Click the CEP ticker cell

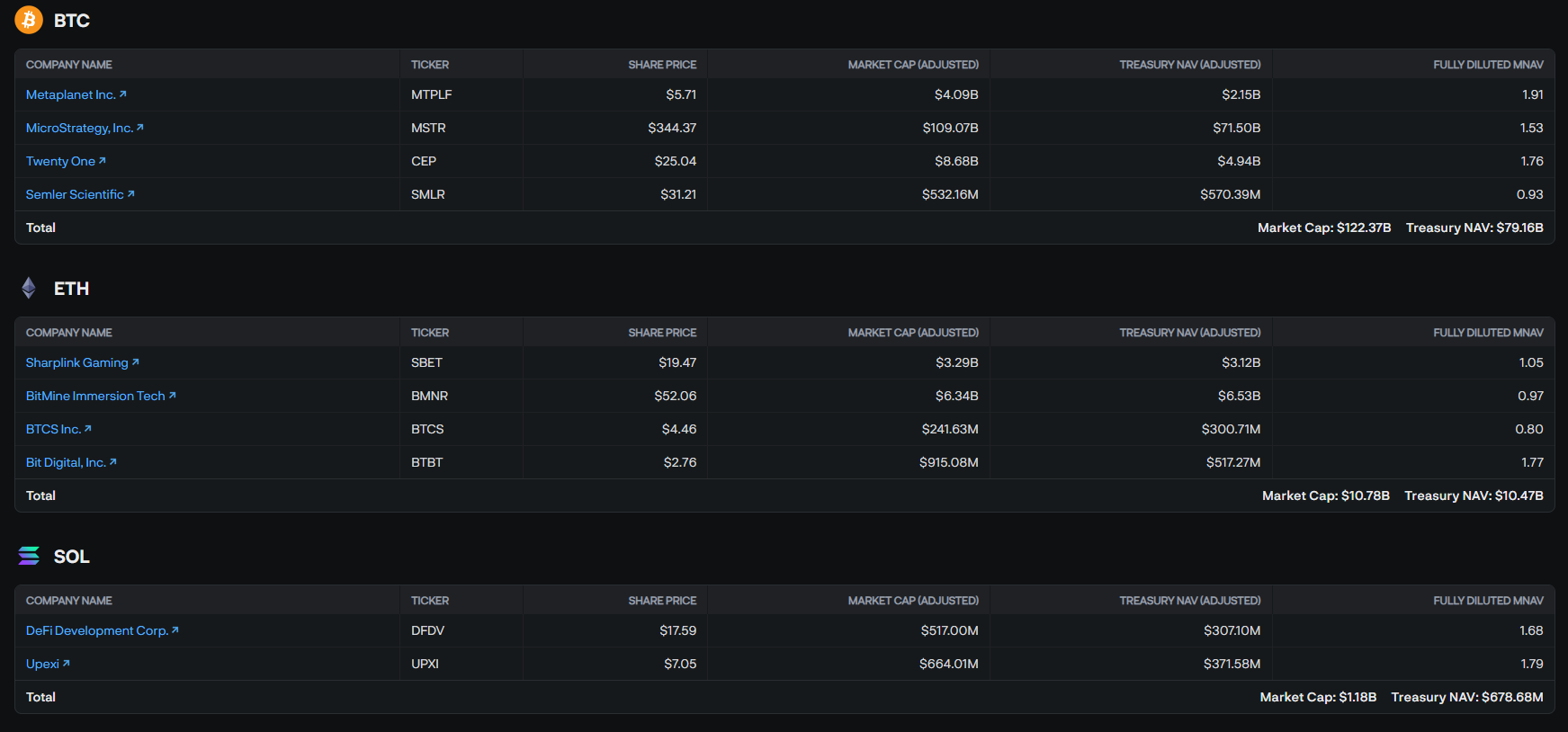(424, 161)
